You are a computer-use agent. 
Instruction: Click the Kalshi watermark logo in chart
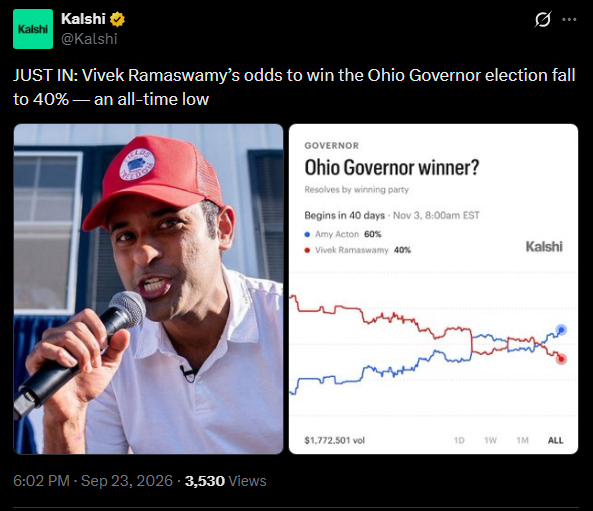click(544, 247)
